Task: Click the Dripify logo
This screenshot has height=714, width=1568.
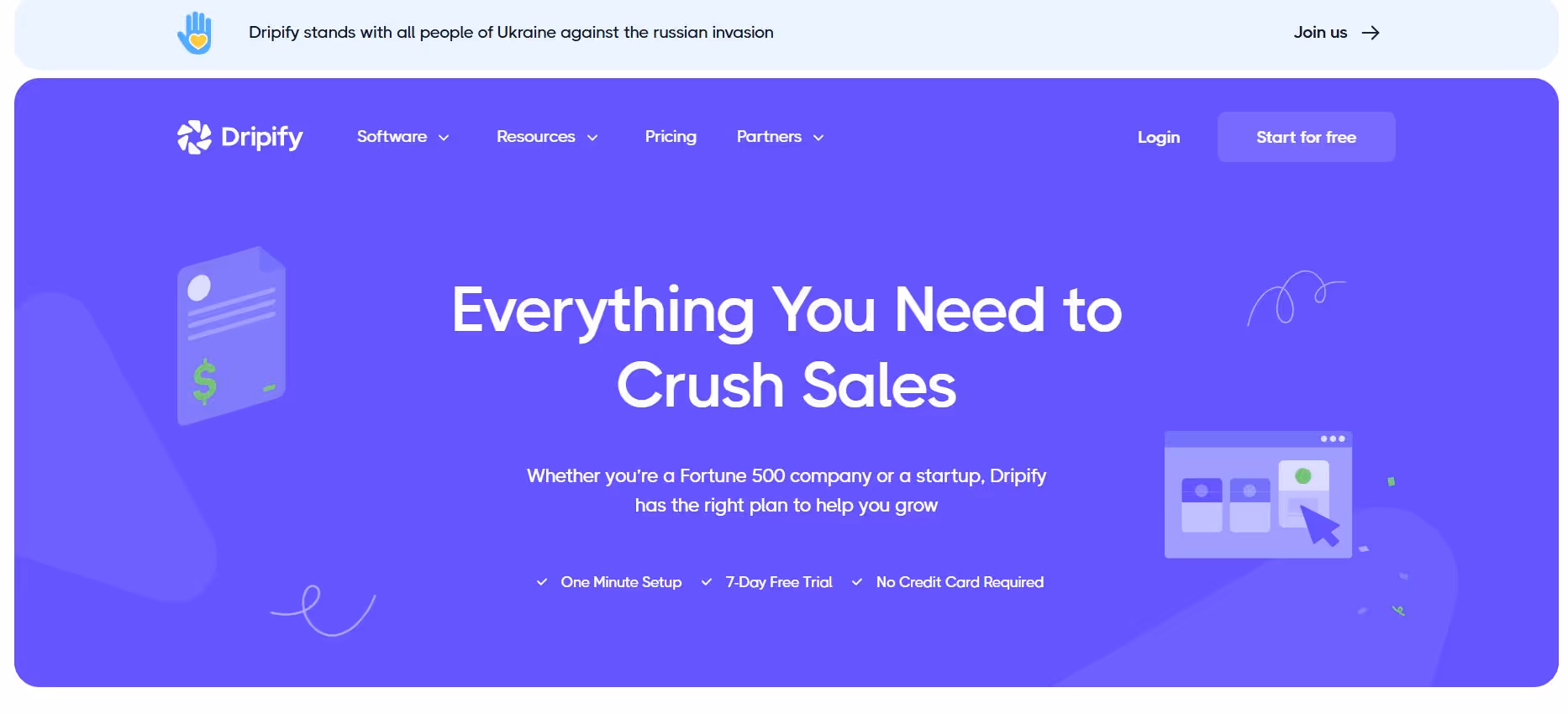Action: coord(239,137)
